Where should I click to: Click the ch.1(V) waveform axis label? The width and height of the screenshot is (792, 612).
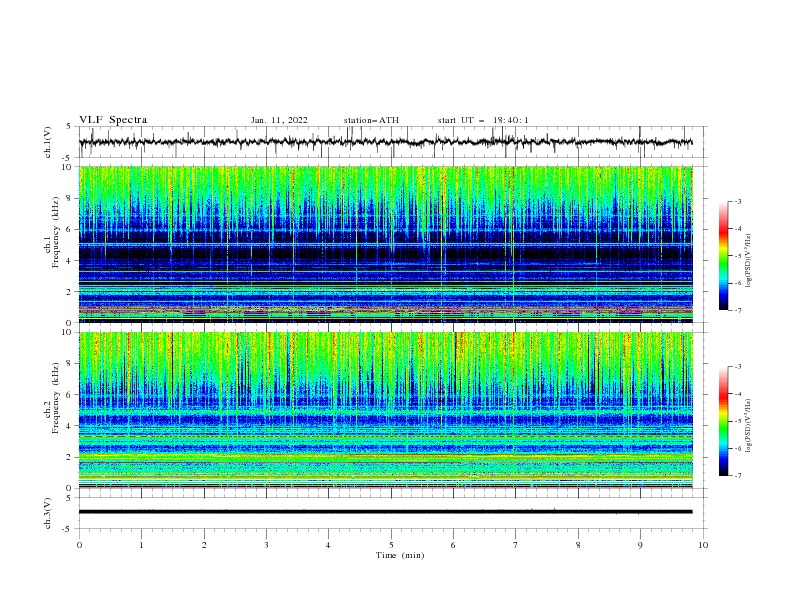pyautogui.click(x=48, y=142)
